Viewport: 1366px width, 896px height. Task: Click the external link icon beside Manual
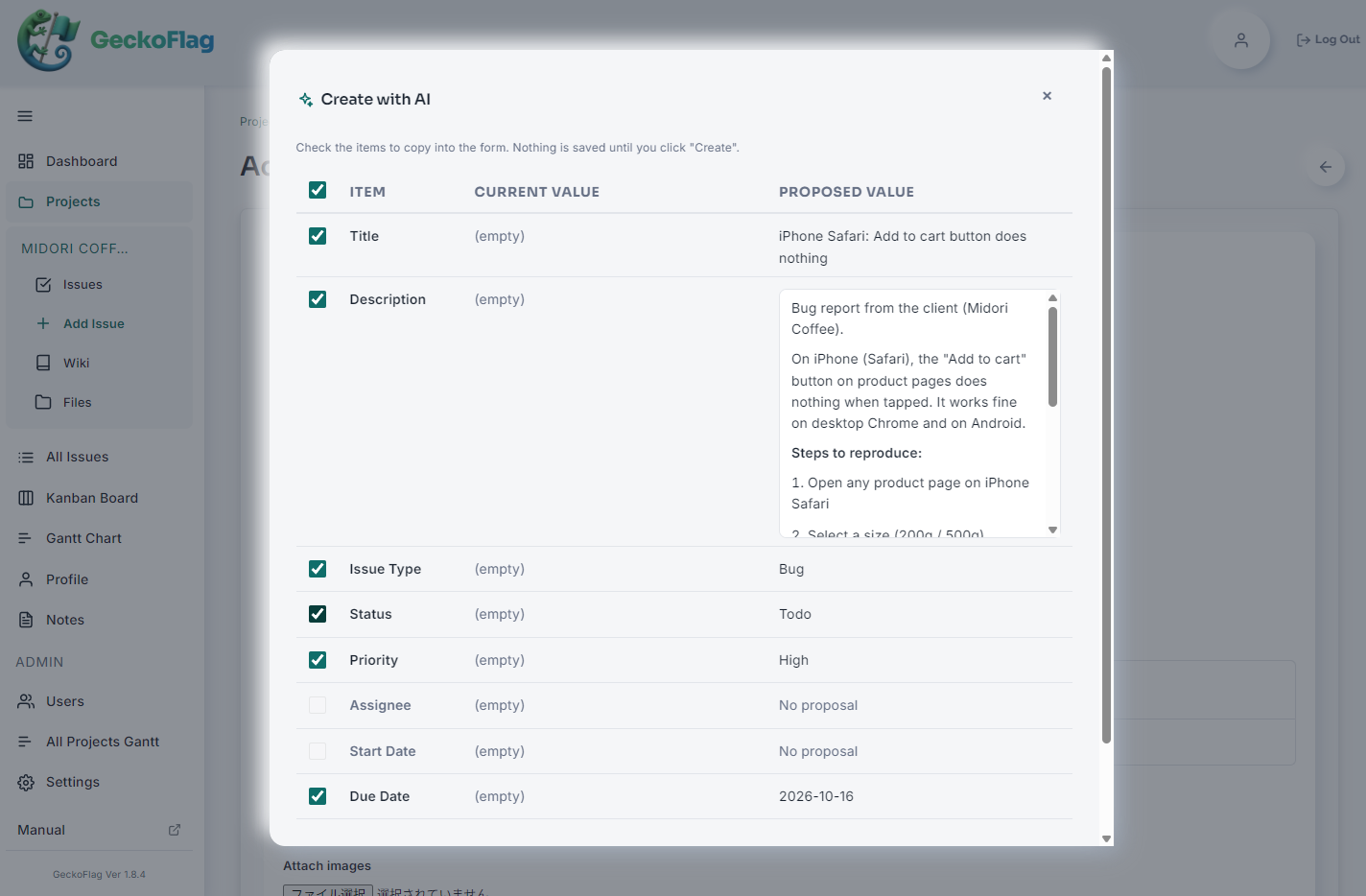(175, 830)
